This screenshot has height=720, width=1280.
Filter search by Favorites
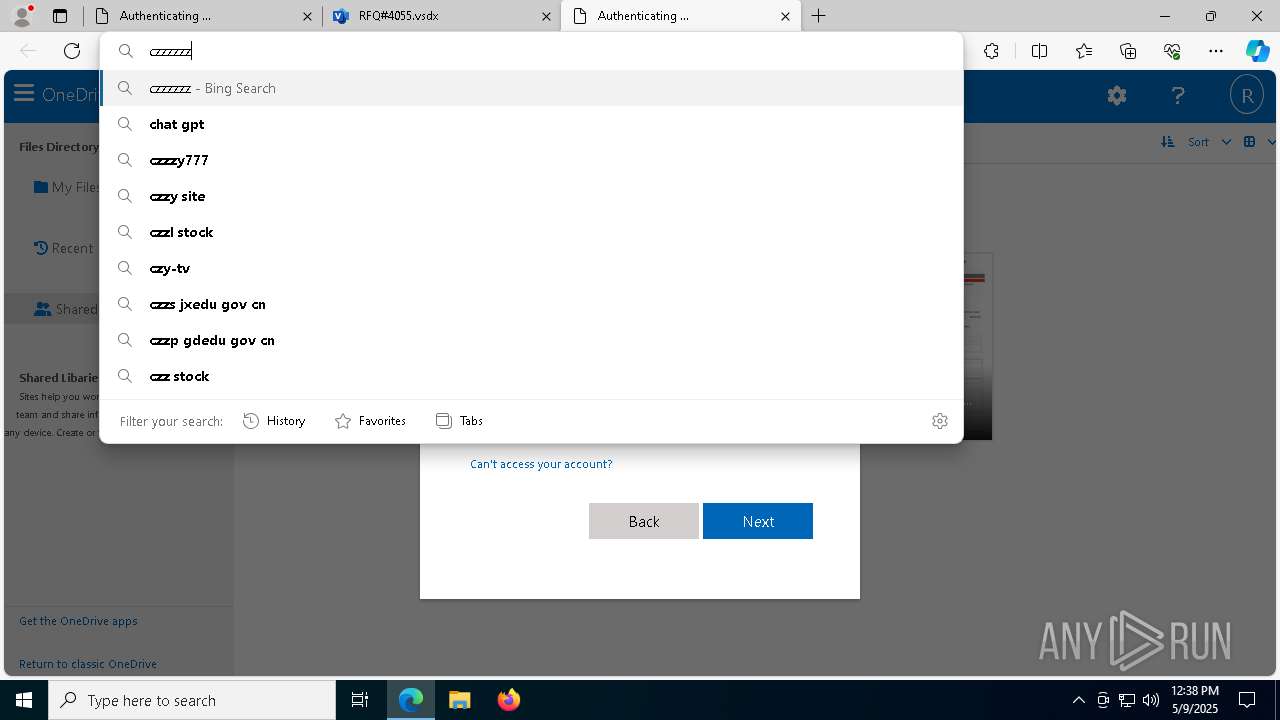[x=370, y=421]
